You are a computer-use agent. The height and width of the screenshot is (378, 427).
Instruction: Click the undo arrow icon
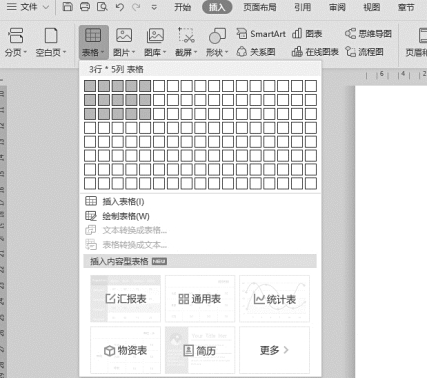point(119,7)
